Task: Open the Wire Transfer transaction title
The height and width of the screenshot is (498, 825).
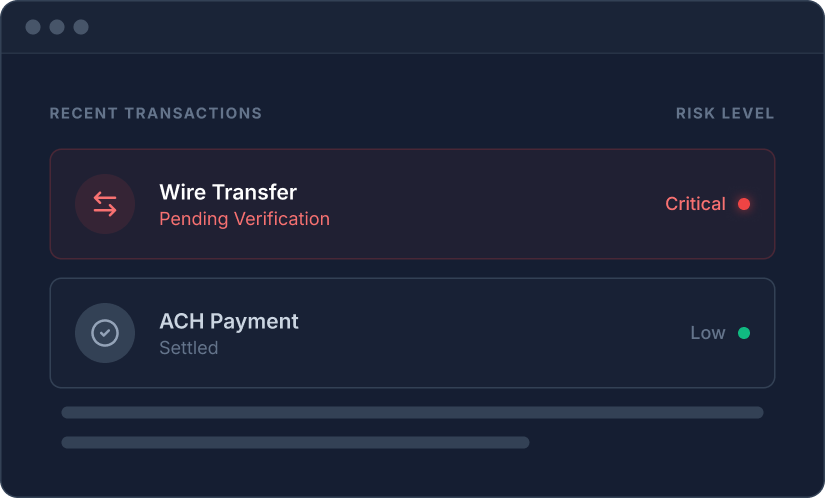Action: pyautogui.click(x=228, y=192)
